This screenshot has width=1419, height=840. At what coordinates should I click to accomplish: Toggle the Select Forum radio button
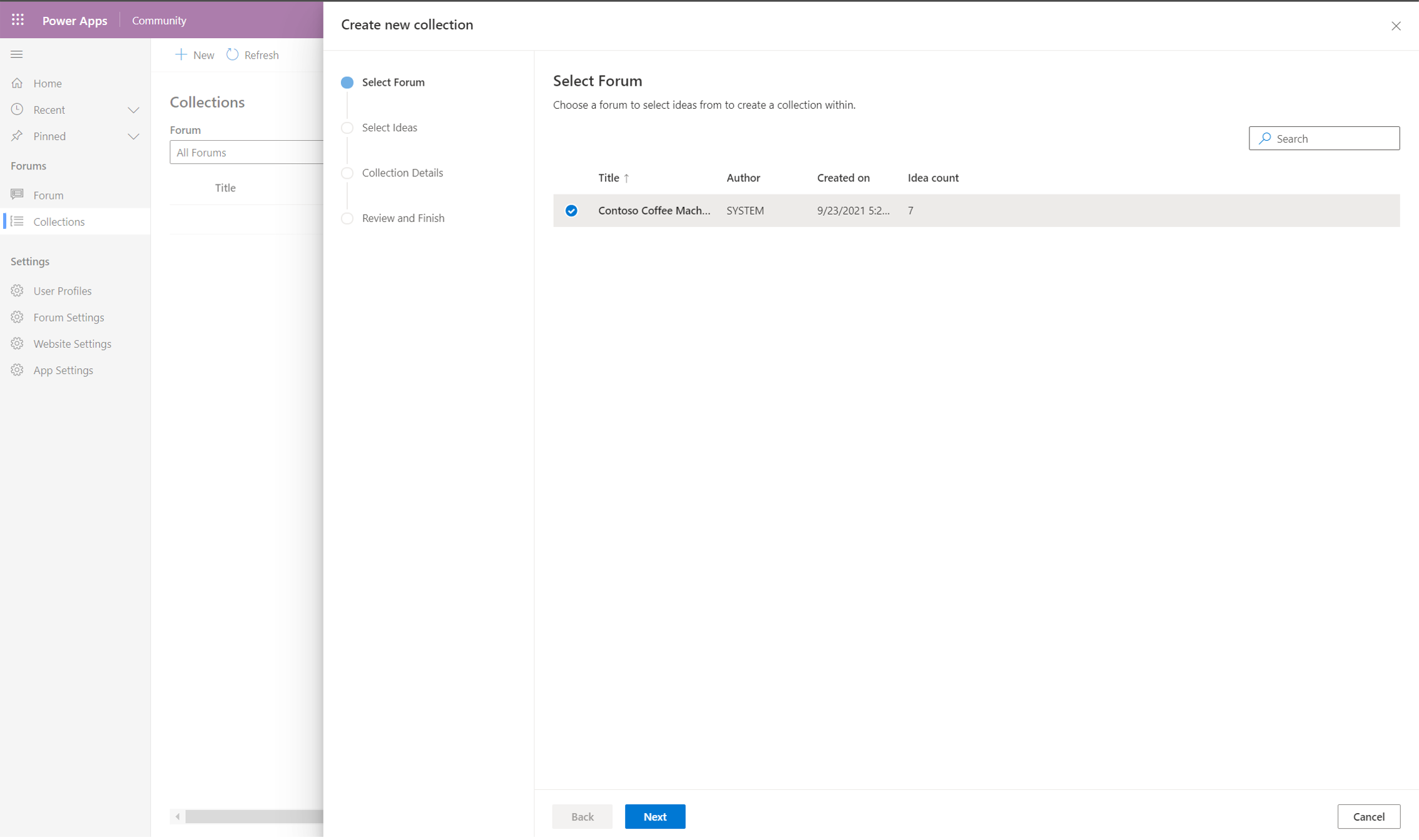[348, 82]
